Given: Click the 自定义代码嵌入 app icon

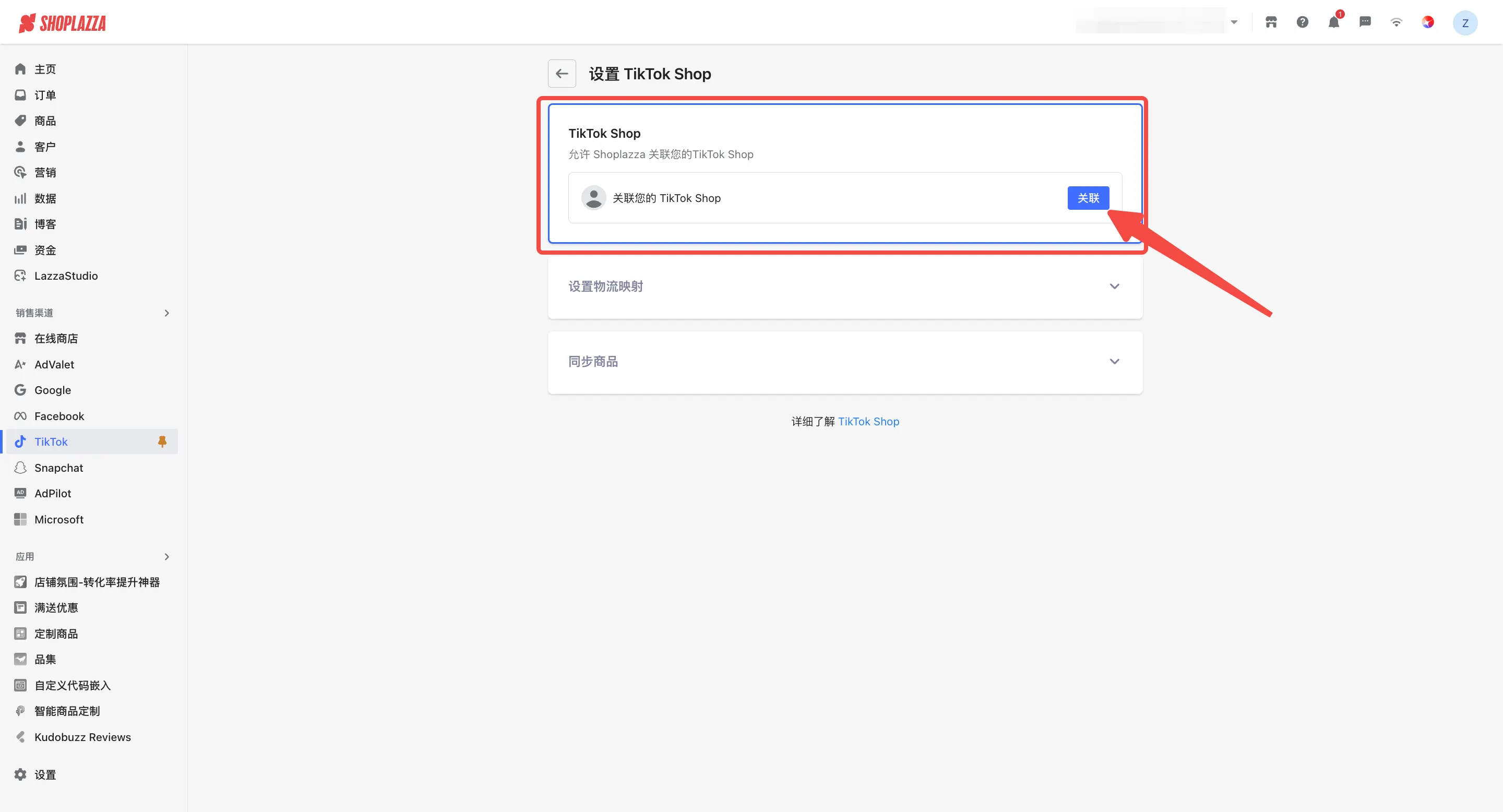Looking at the screenshot, I should pyautogui.click(x=20, y=685).
